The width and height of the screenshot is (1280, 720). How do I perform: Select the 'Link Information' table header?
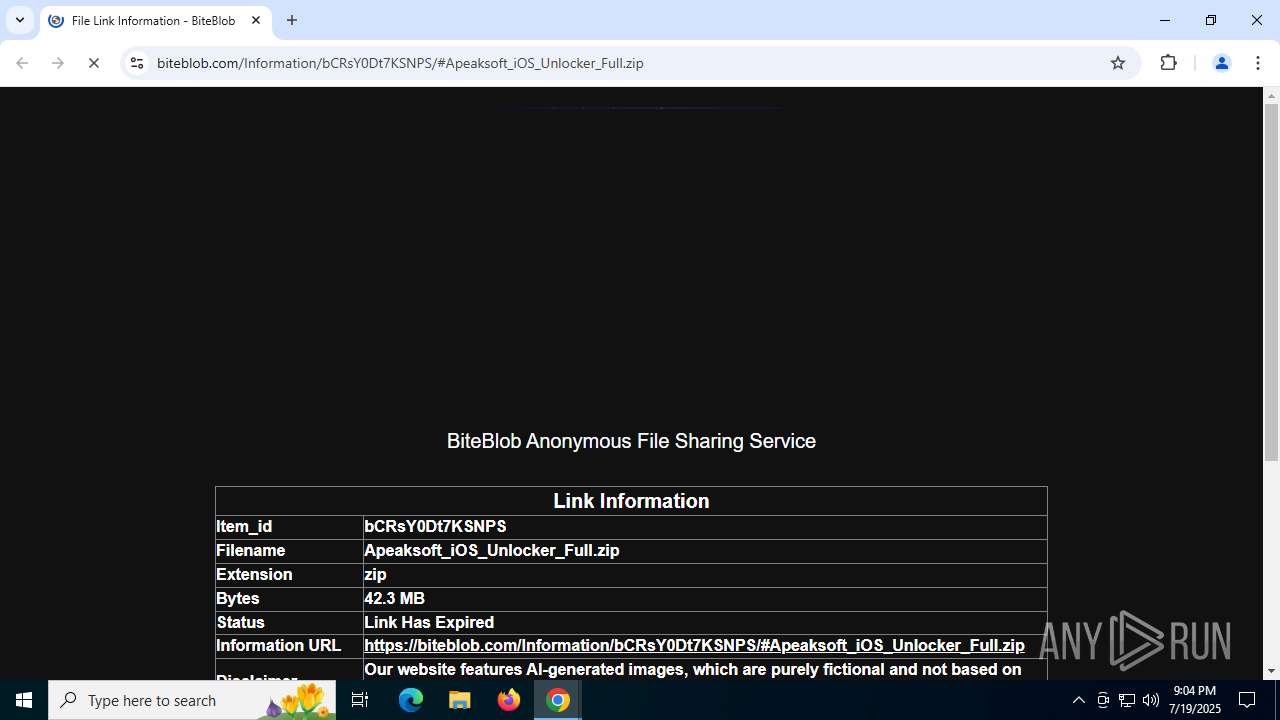pyautogui.click(x=631, y=501)
